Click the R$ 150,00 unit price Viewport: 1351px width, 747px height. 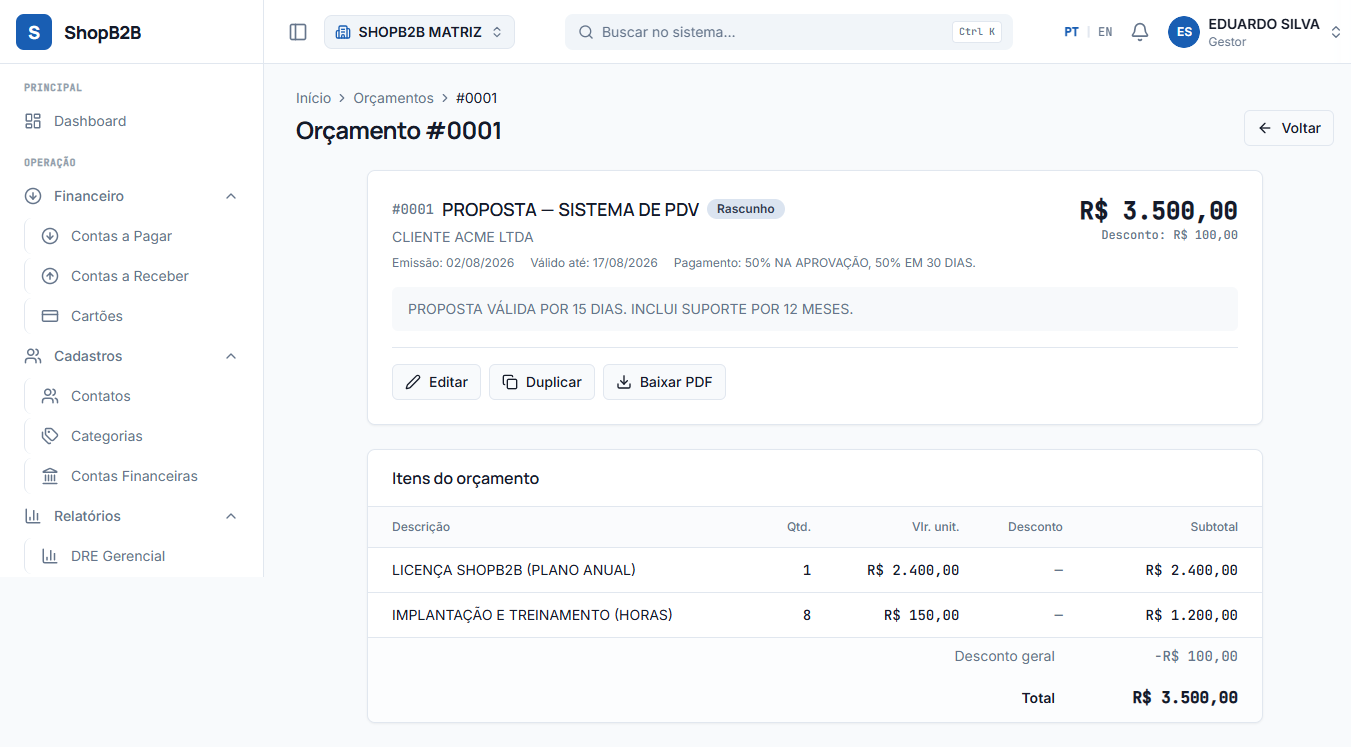pyautogui.click(x=922, y=615)
